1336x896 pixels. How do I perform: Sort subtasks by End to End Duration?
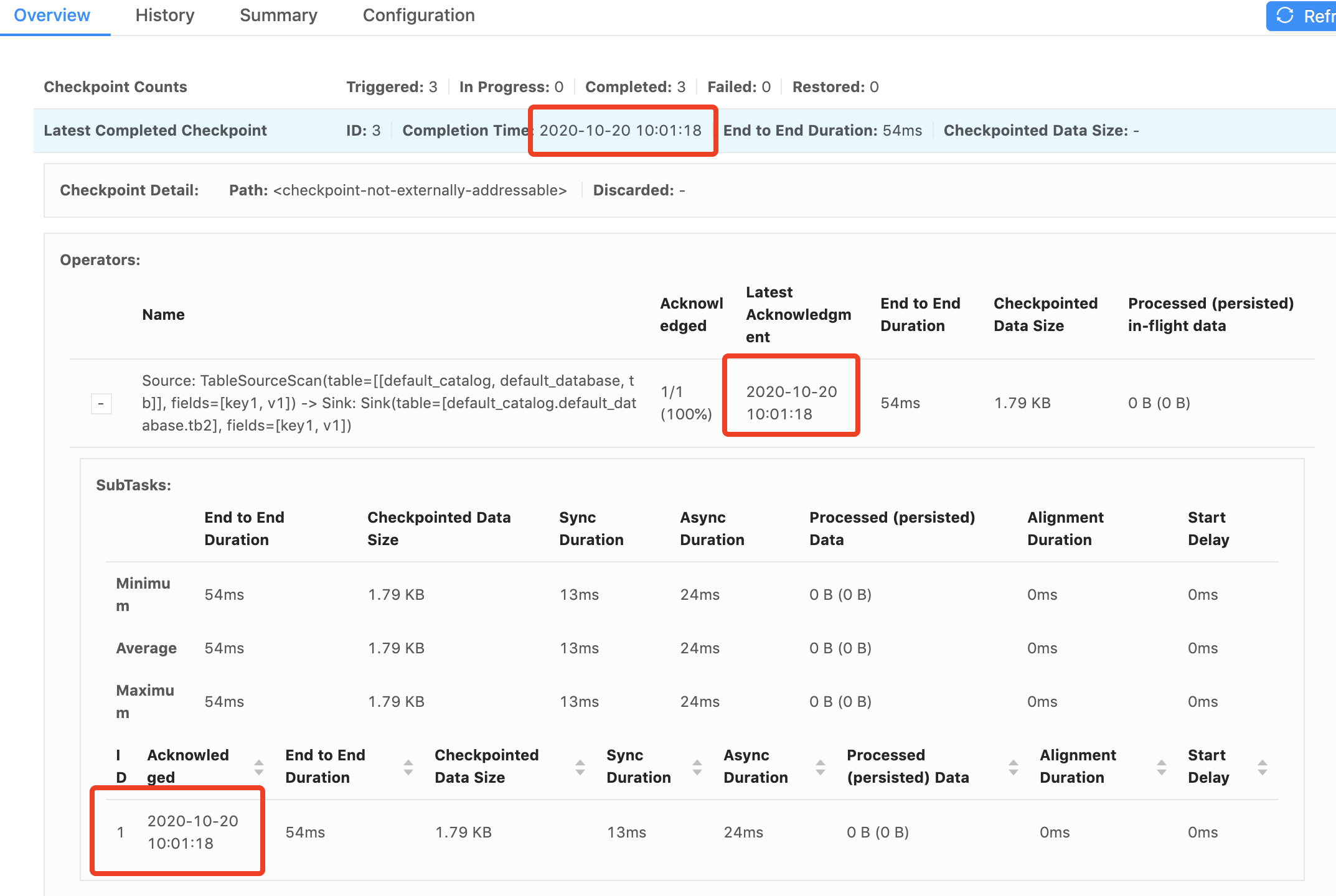tap(408, 767)
